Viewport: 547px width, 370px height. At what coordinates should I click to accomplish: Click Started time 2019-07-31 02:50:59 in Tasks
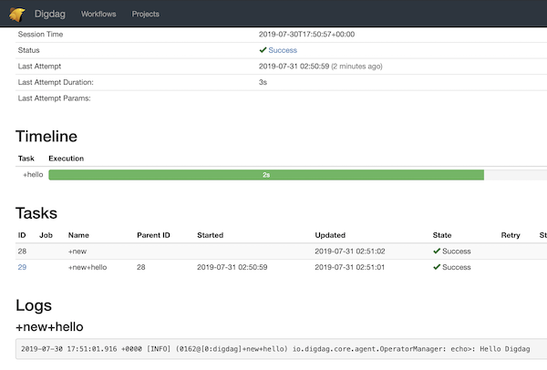[x=232, y=267]
